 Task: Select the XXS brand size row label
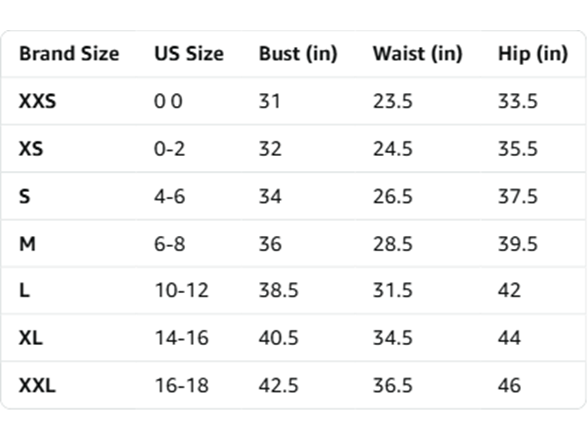38,101
